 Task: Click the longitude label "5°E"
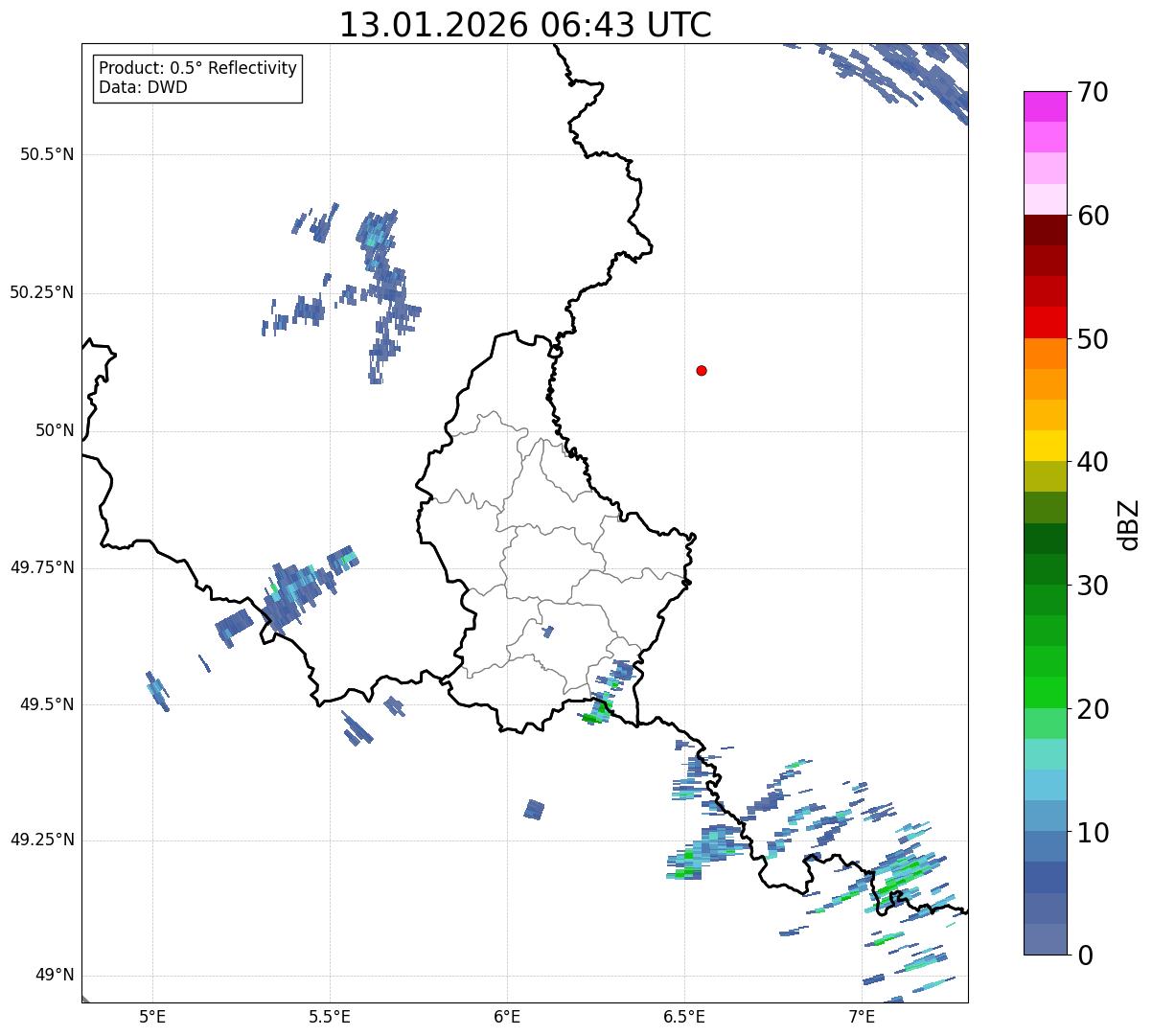coord(152,1017)
